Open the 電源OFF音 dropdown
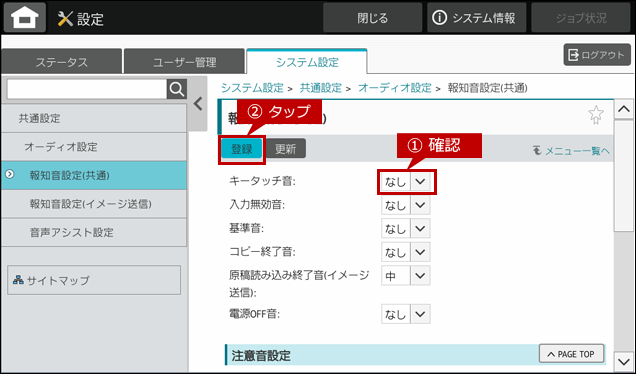Viewport: 636px width, 374px height. [x=406, y=314]
